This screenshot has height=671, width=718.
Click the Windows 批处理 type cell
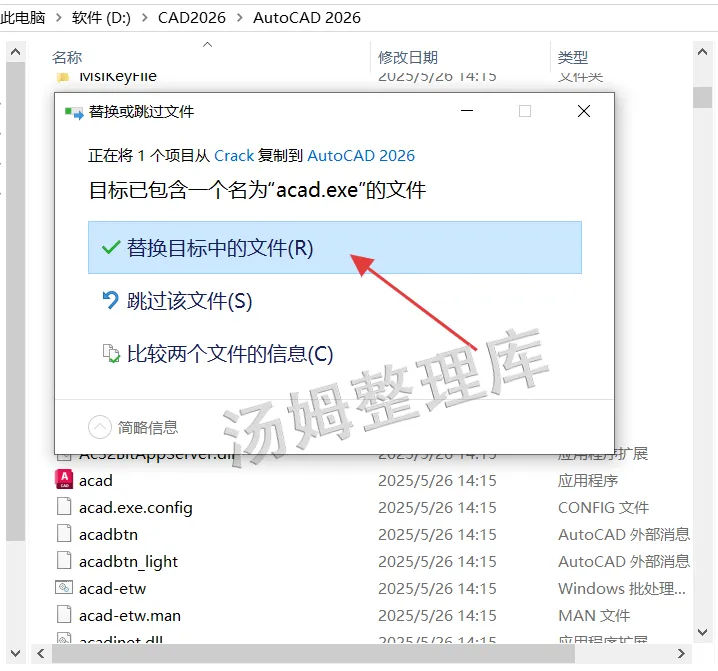[622, 589]
